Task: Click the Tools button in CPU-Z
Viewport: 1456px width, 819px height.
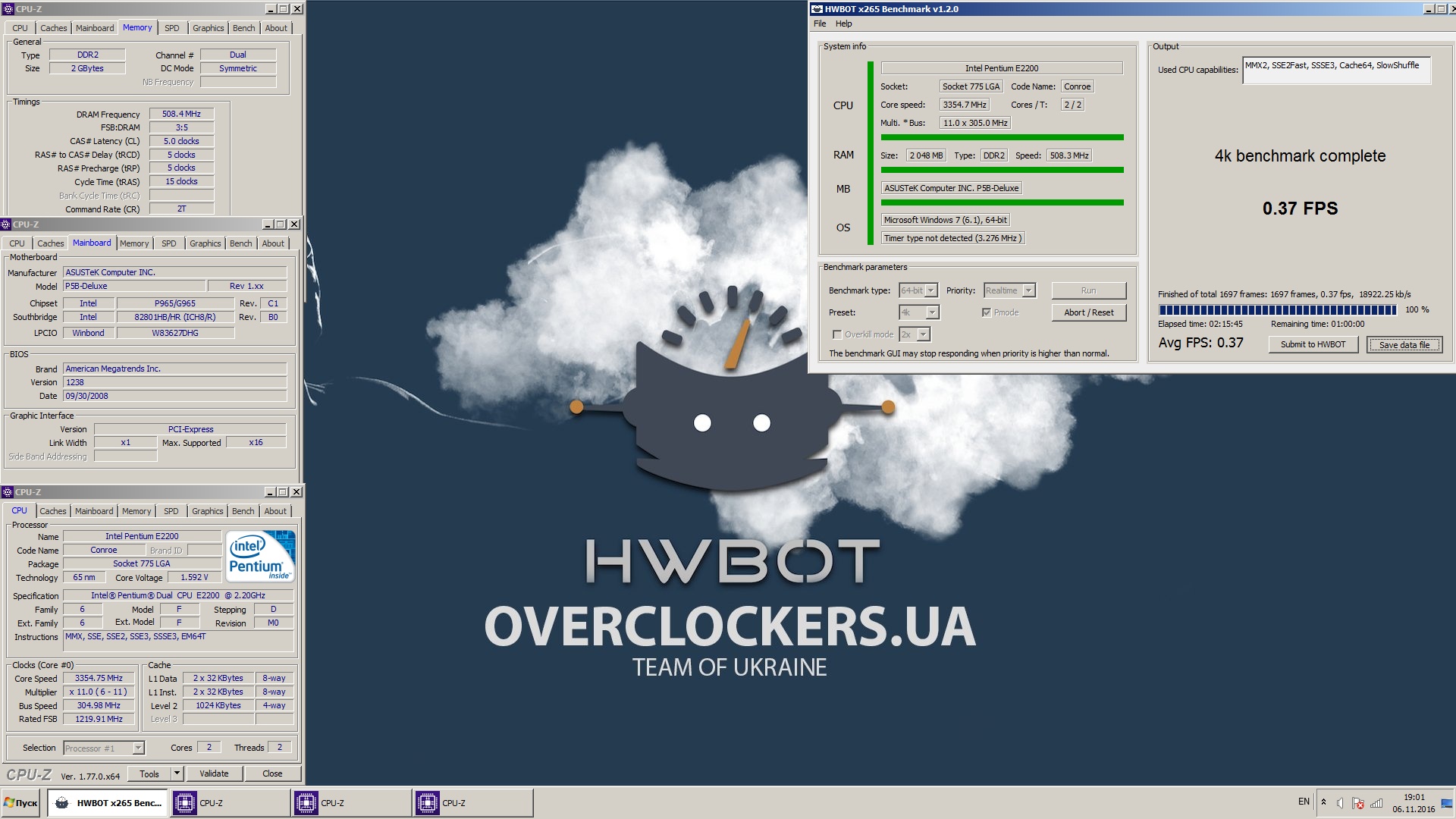Action: pyautogui.click(x=149, y=773)
